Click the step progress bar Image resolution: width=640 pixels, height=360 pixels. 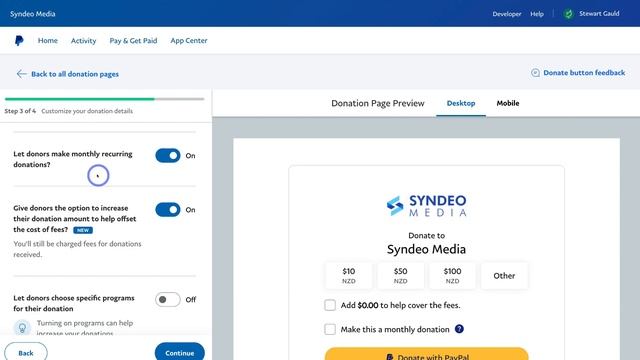click(104, 99)
